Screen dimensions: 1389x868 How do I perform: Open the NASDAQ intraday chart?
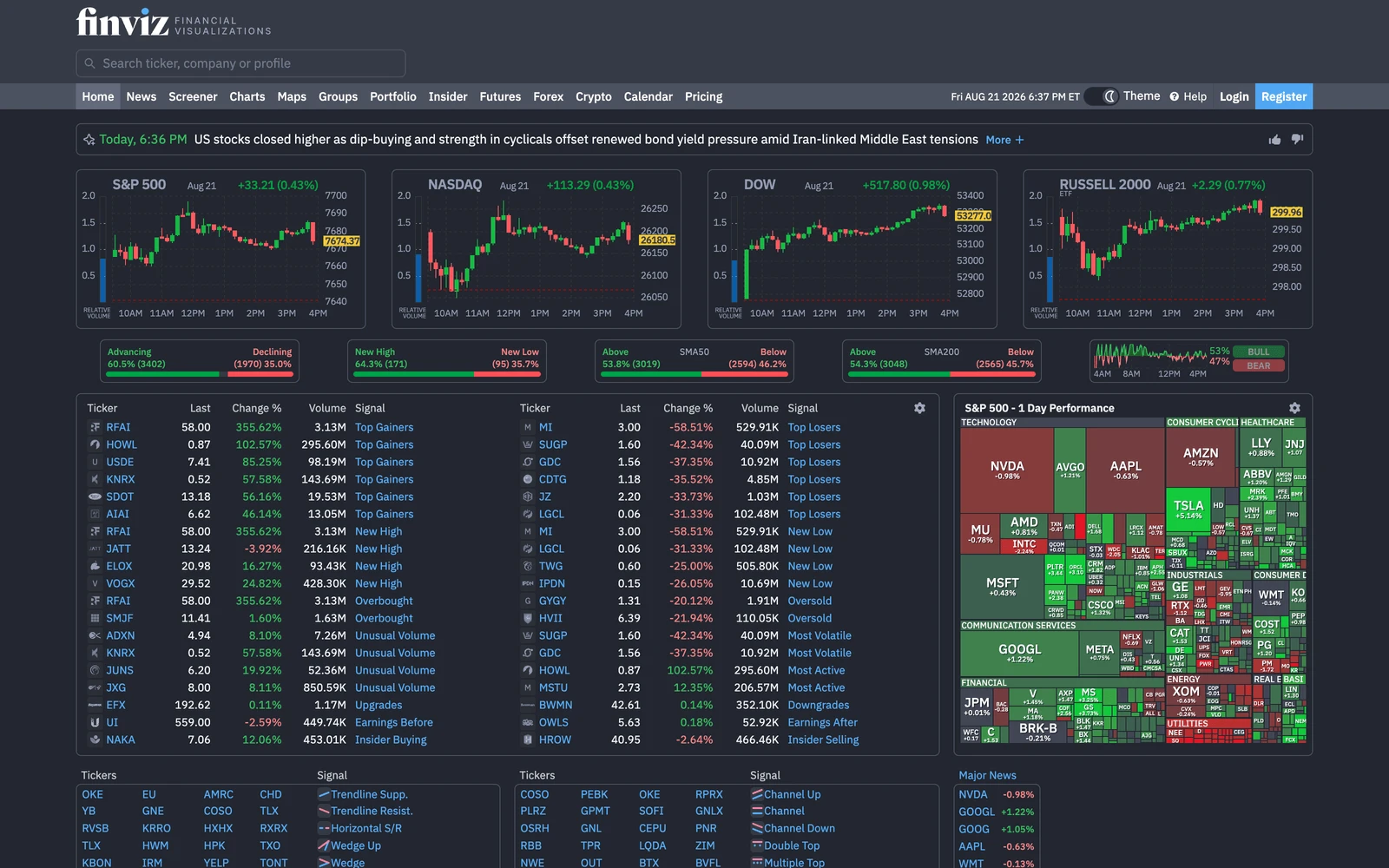(x=537, y=249)
